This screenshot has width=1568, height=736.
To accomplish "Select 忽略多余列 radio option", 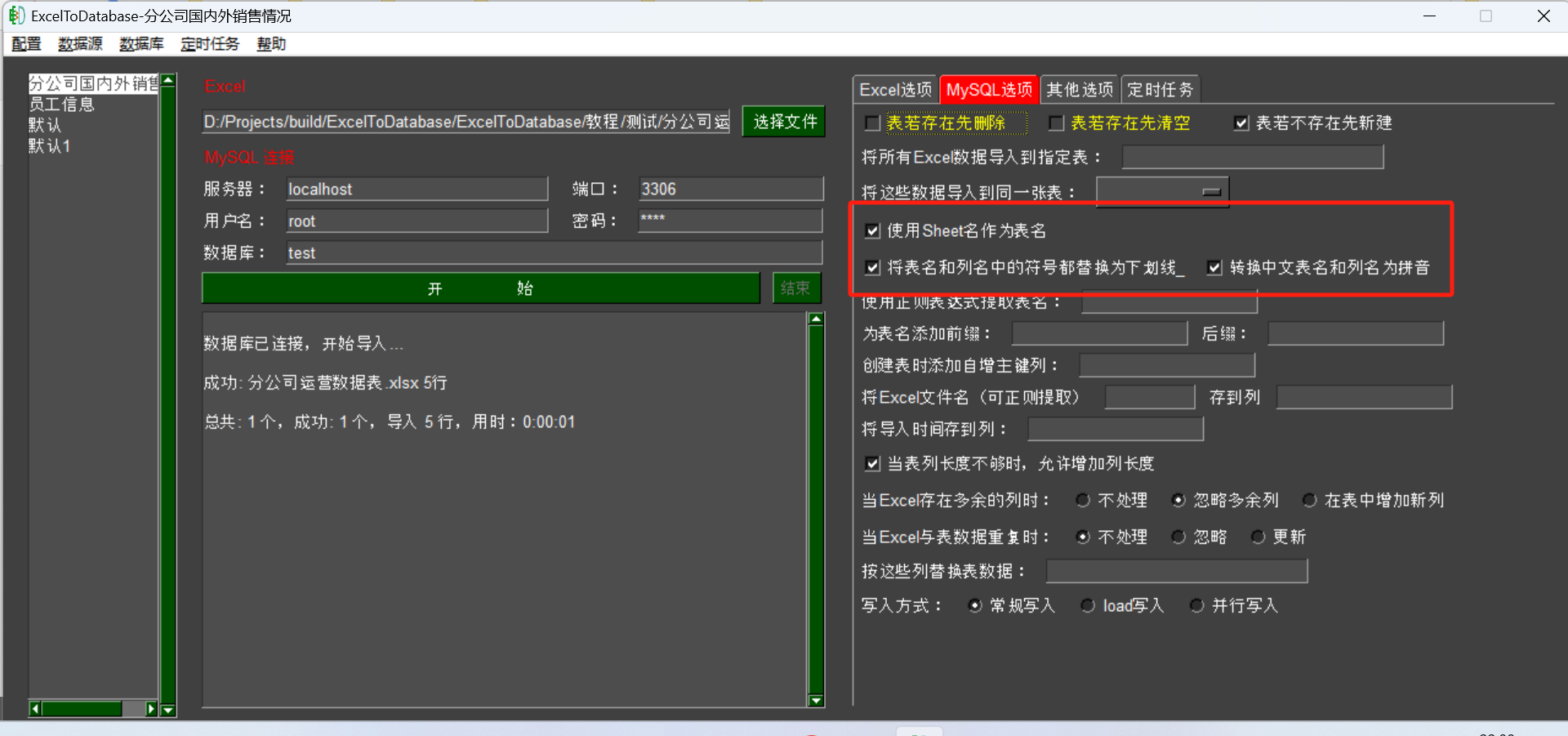I will point(1178,501).
